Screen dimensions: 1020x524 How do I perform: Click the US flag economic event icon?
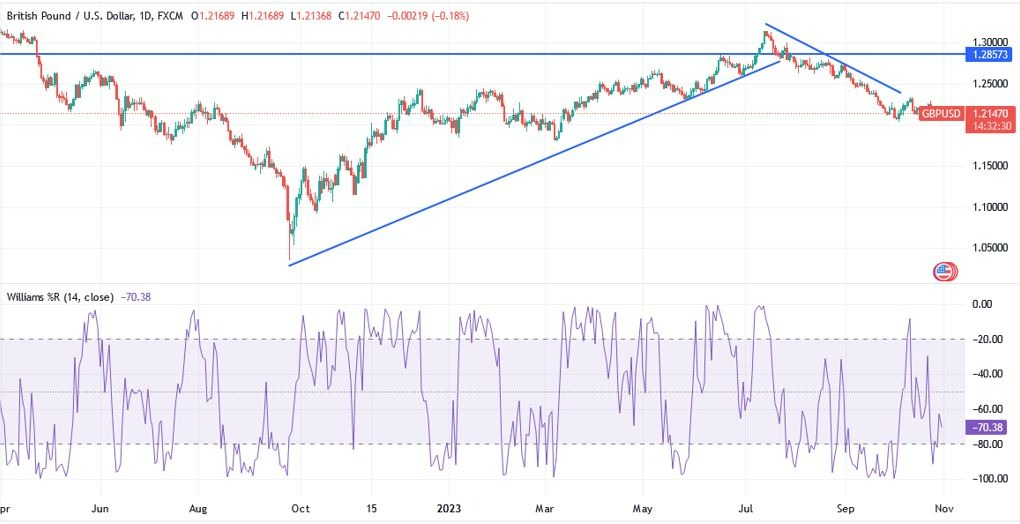(x=943, y=271)
